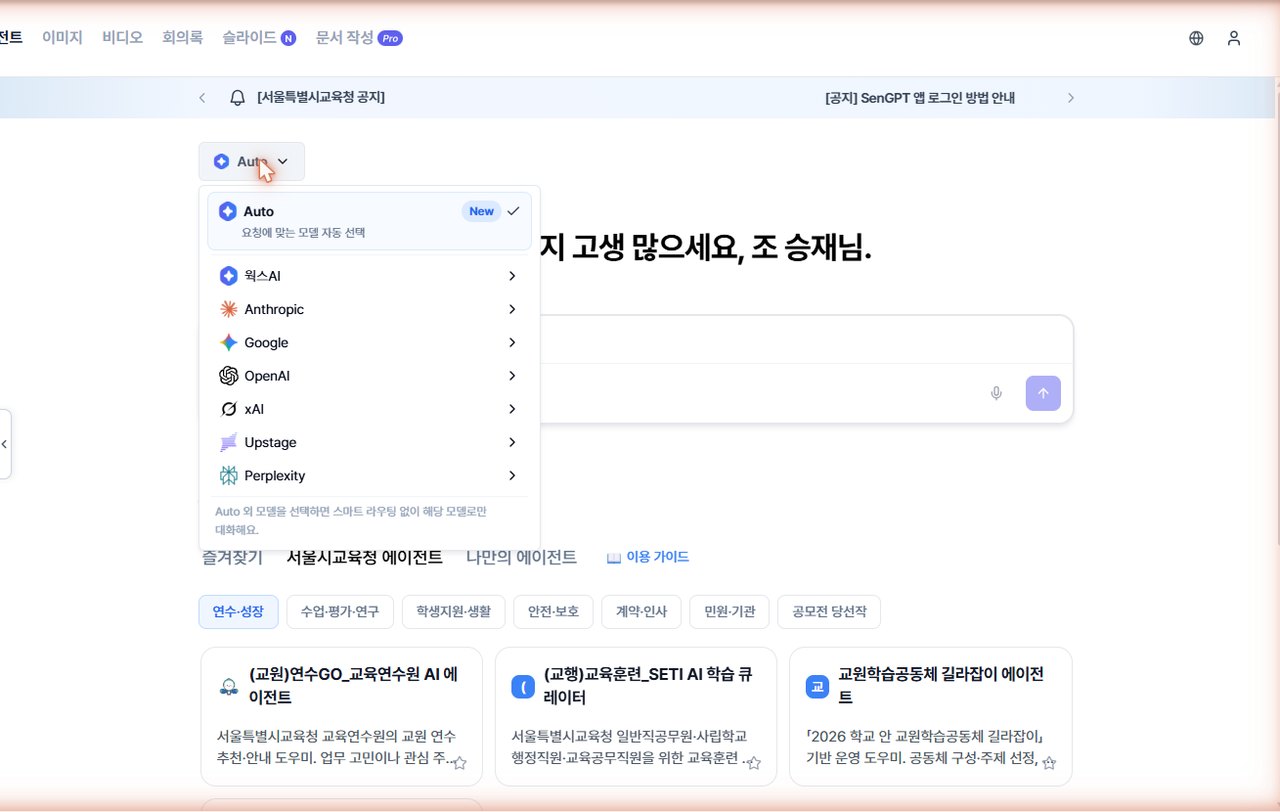Screen dimensions: 1280x812
Task: Expand the left sidebar panel handle
Action: point(5,444)
